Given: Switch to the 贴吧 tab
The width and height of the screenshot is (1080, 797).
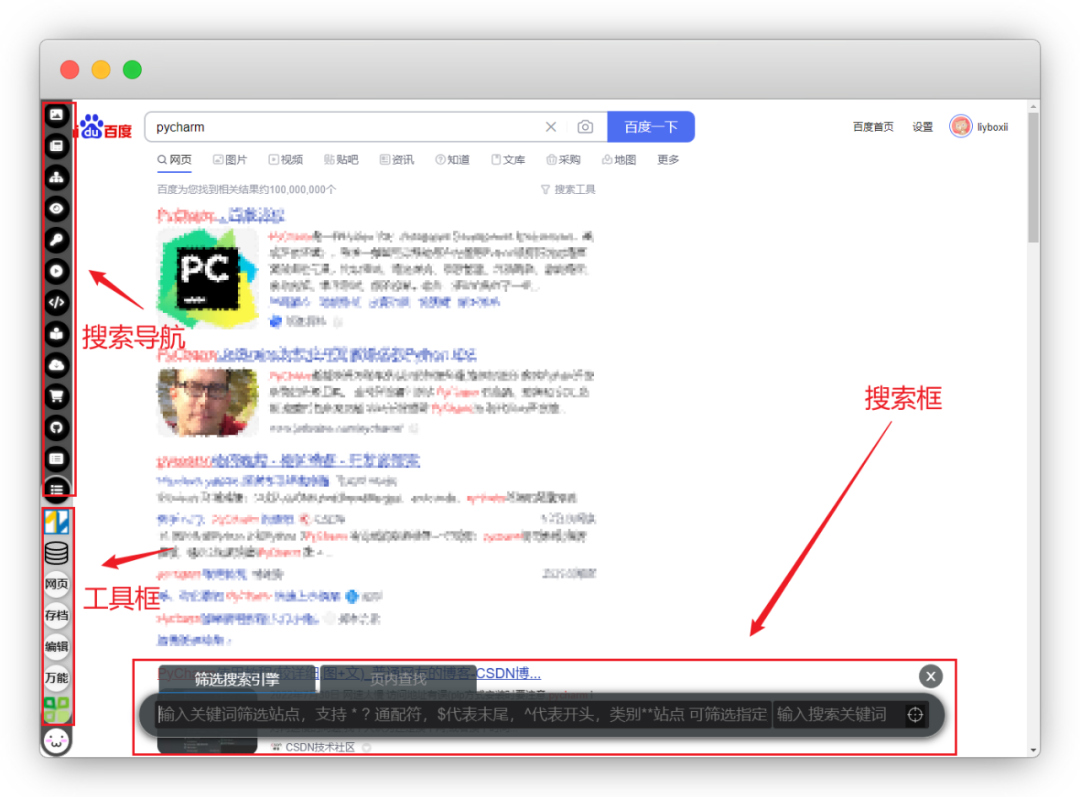Looking at the screenshot, I should (x=341, y=160).
